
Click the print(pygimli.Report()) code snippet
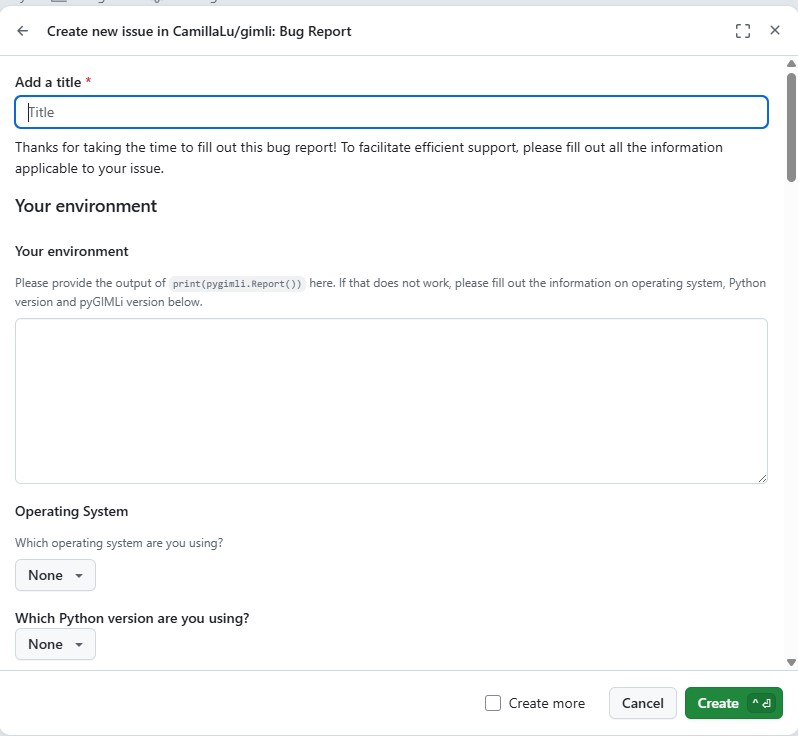(x=237, y=284)
